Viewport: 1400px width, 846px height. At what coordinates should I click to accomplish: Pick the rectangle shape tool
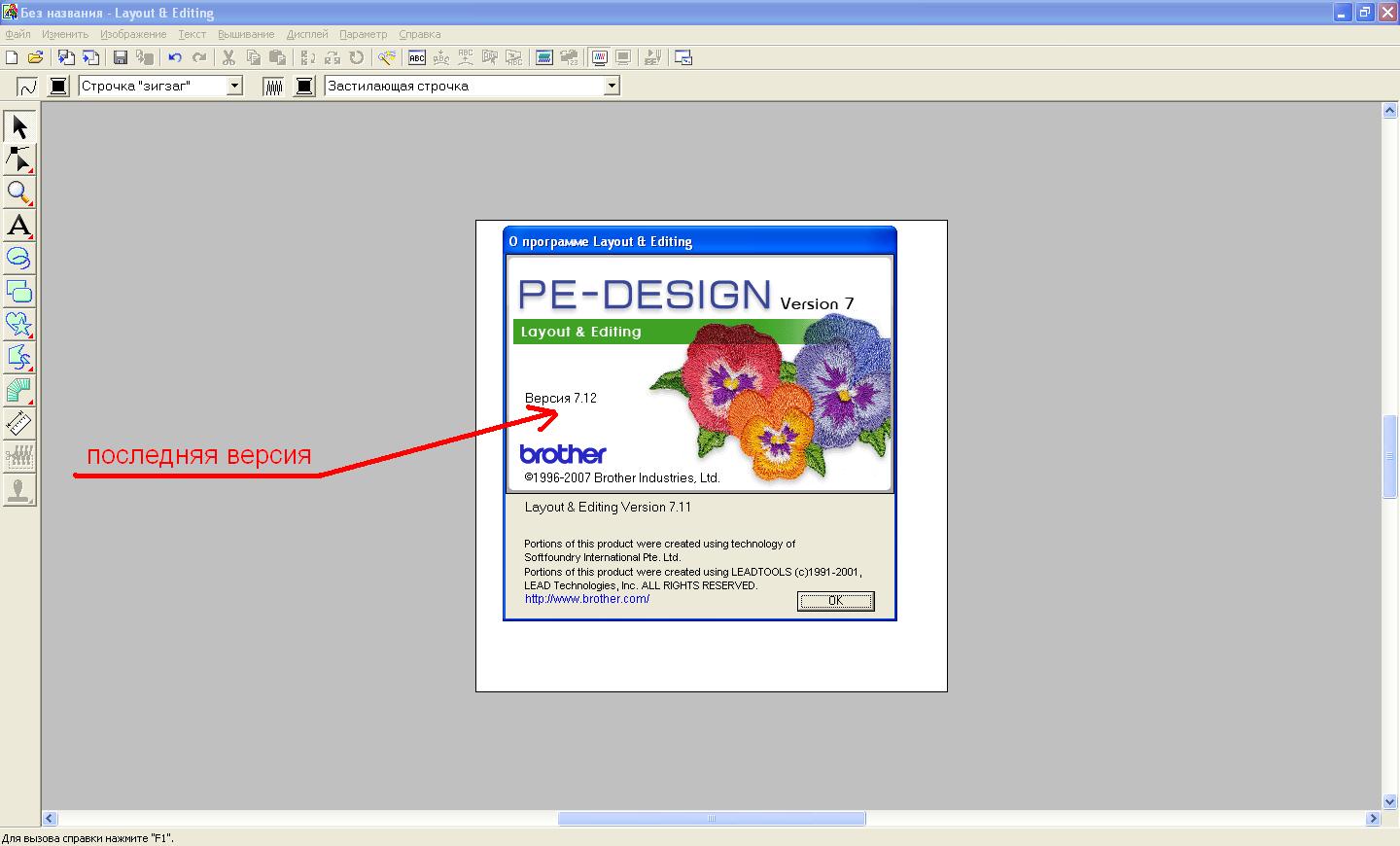point(19,292)
